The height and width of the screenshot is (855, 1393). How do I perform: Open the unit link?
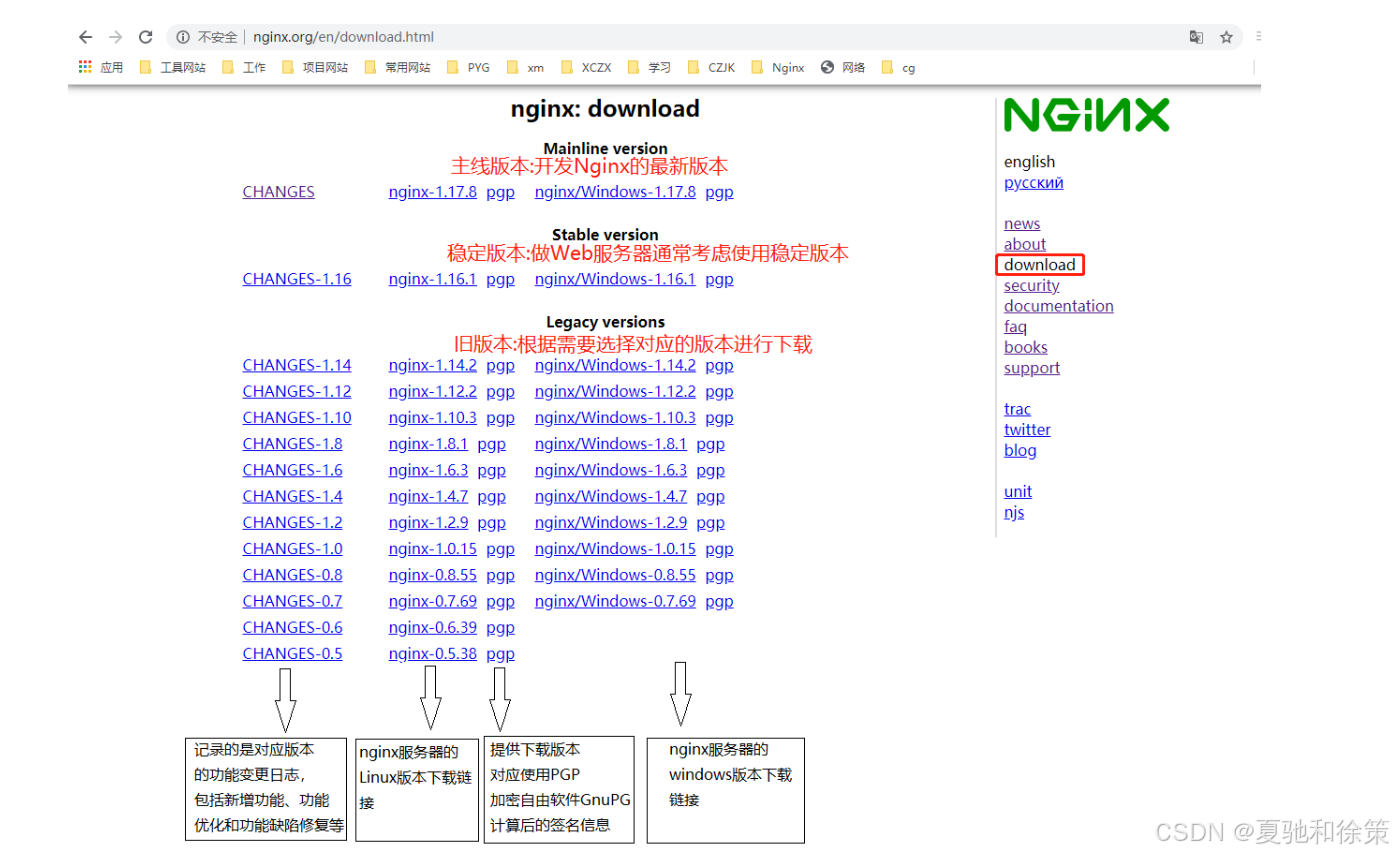tap(1018, 491)
